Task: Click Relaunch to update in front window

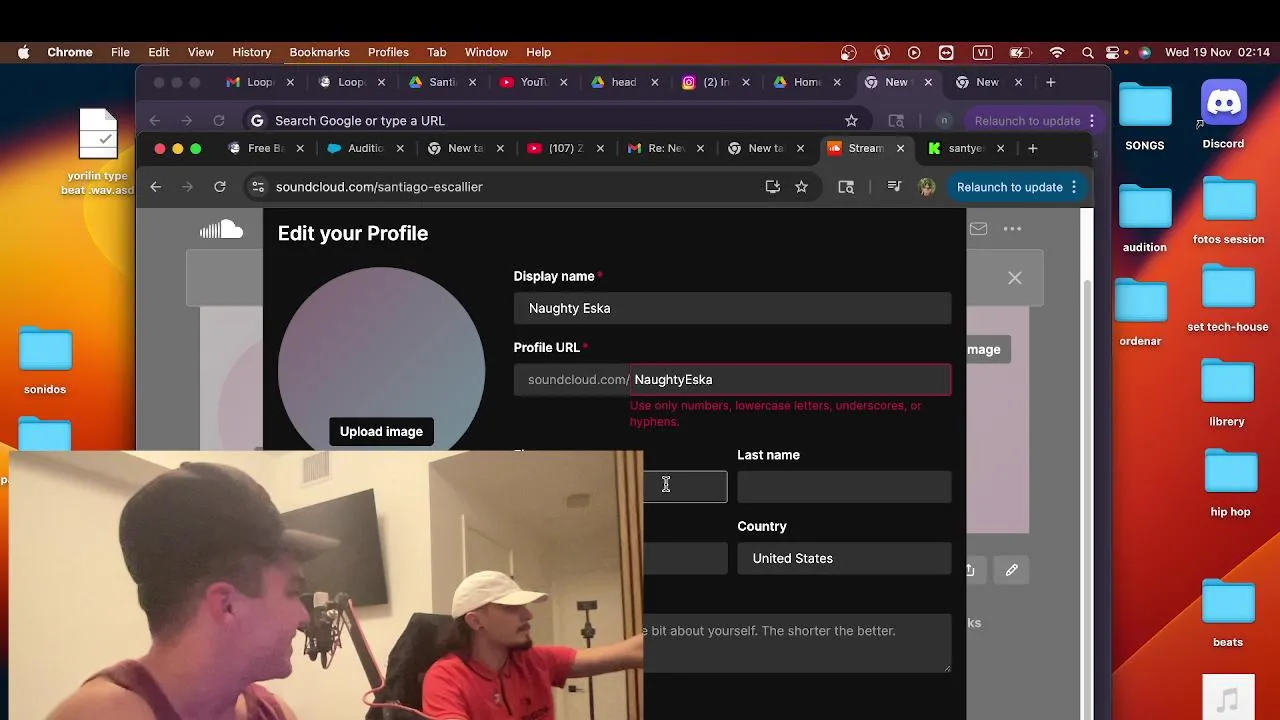Action: coord(1009,187)
